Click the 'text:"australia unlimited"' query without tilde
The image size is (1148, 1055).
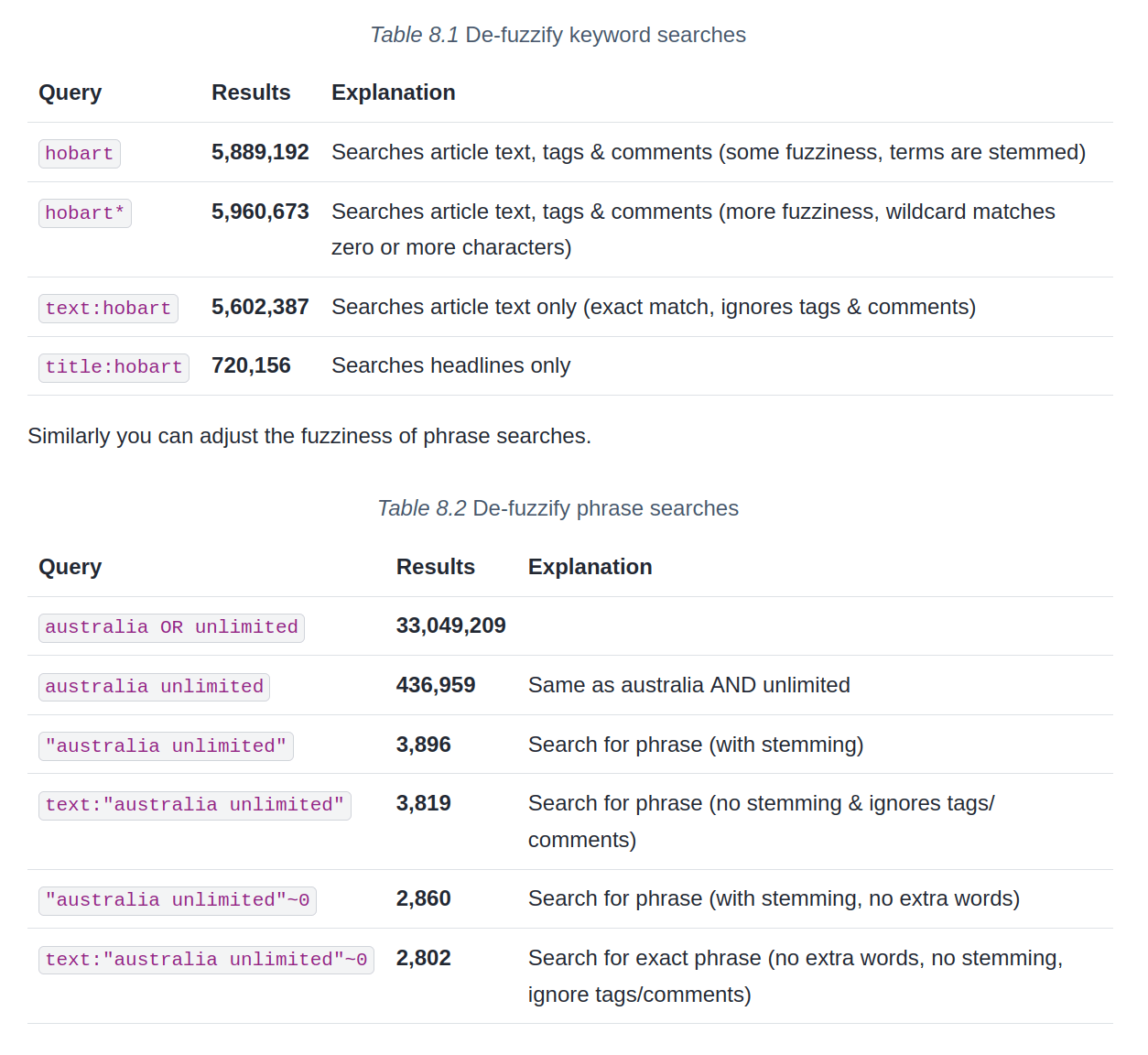click(x=194, y=805)
